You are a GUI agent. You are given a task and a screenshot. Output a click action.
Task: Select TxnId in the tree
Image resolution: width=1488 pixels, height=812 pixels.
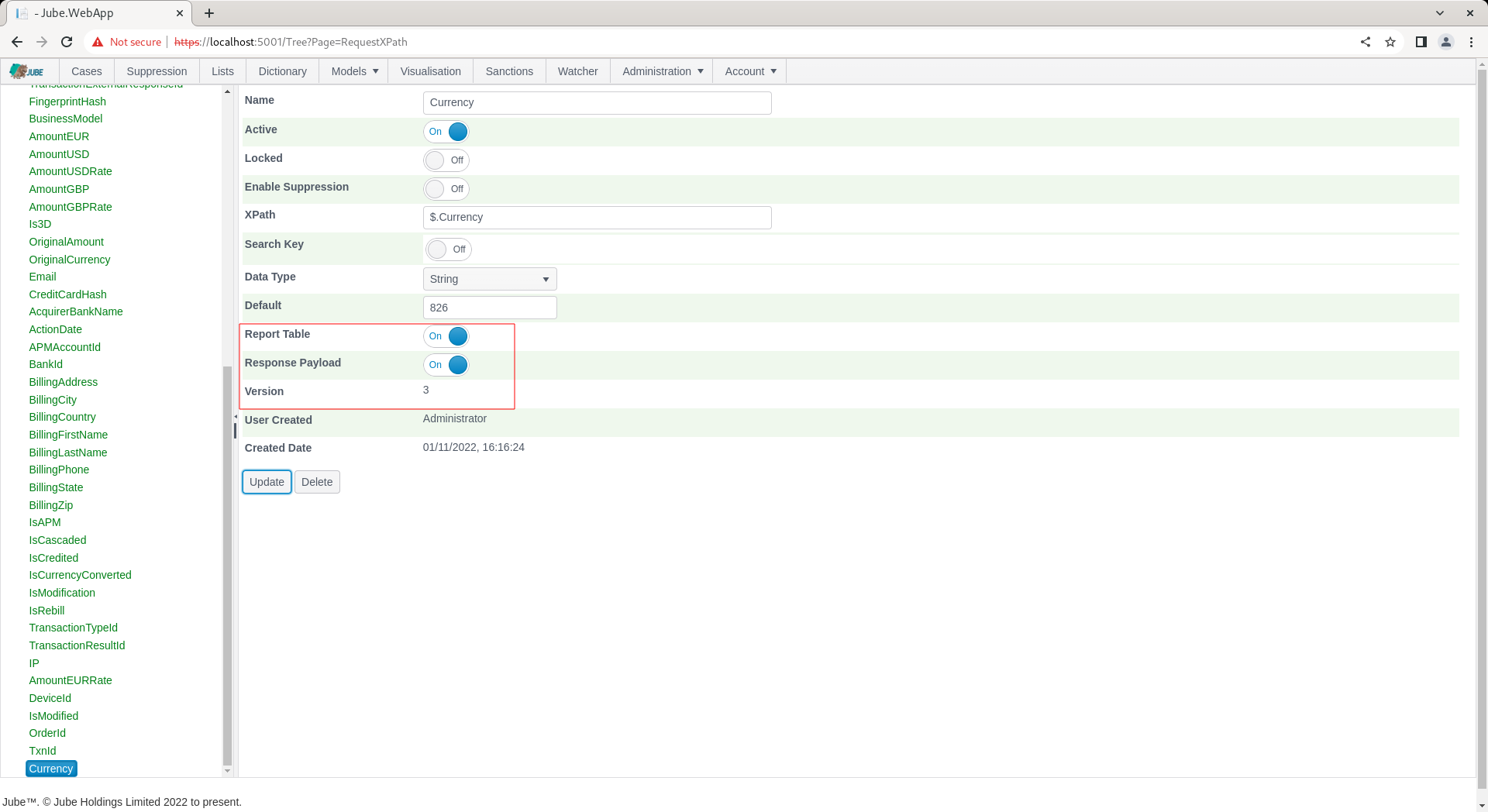[43, 751]
